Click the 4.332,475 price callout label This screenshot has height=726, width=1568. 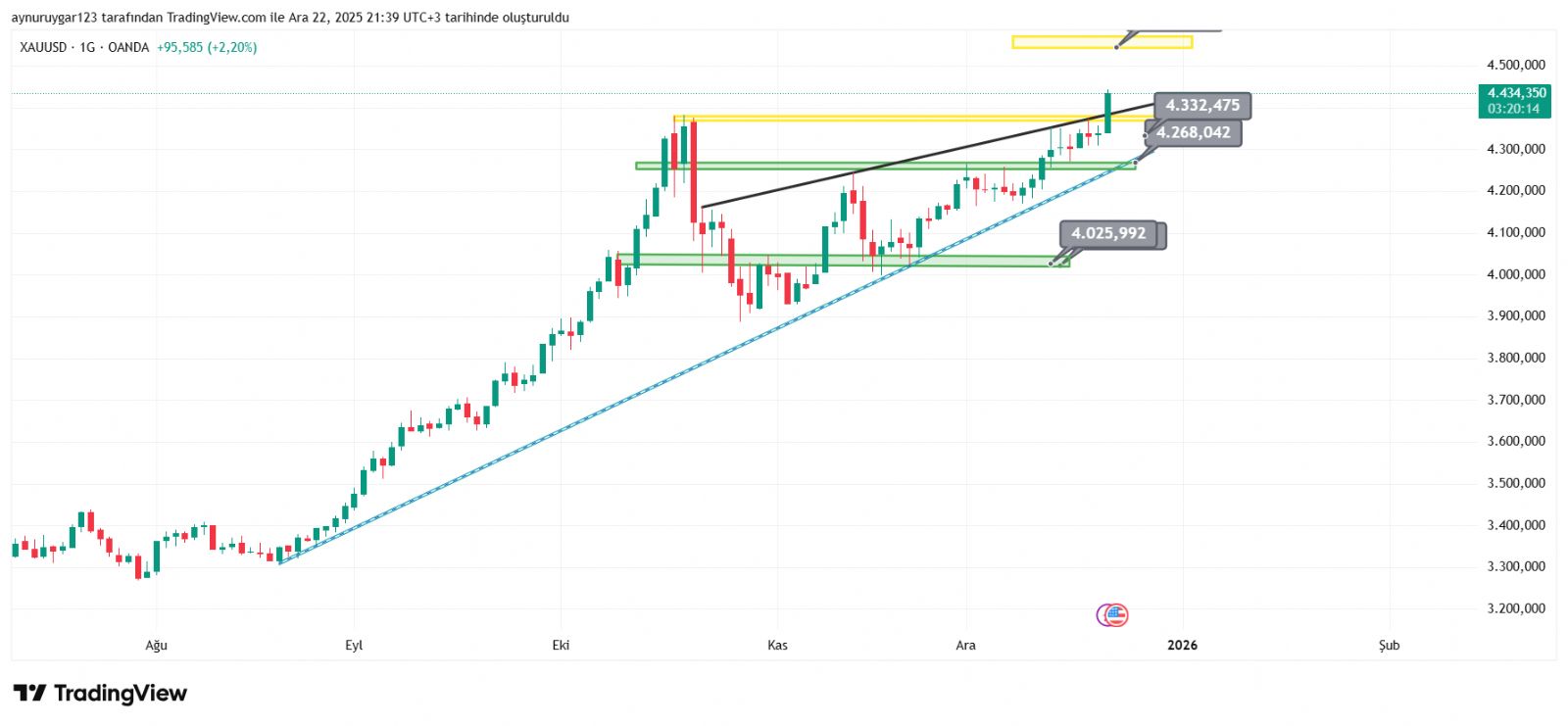coord(1201,106)
